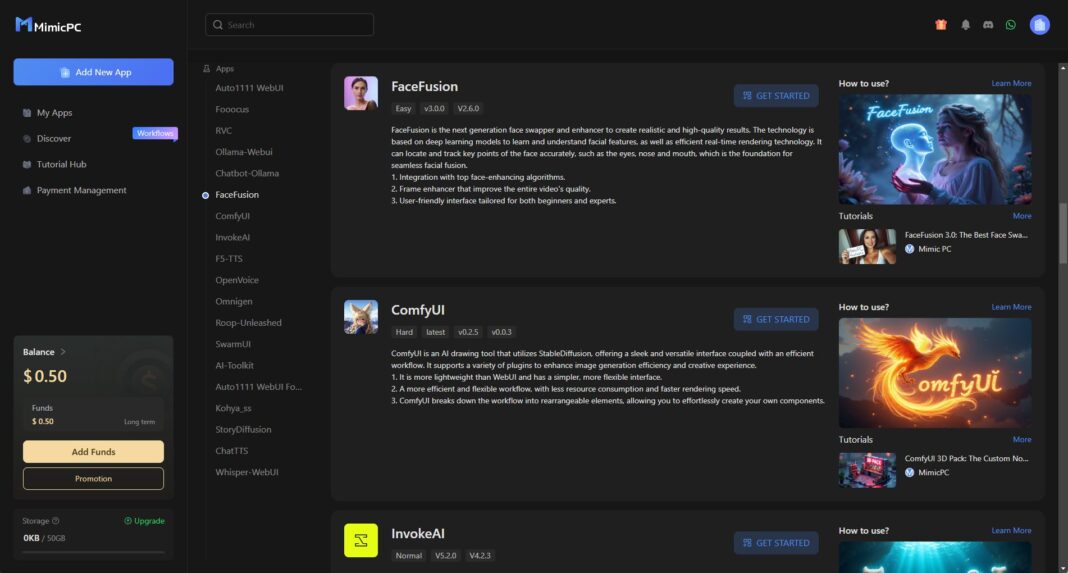
Task: Click Learn More for ComfyUI
Action: pos(1011,307)
